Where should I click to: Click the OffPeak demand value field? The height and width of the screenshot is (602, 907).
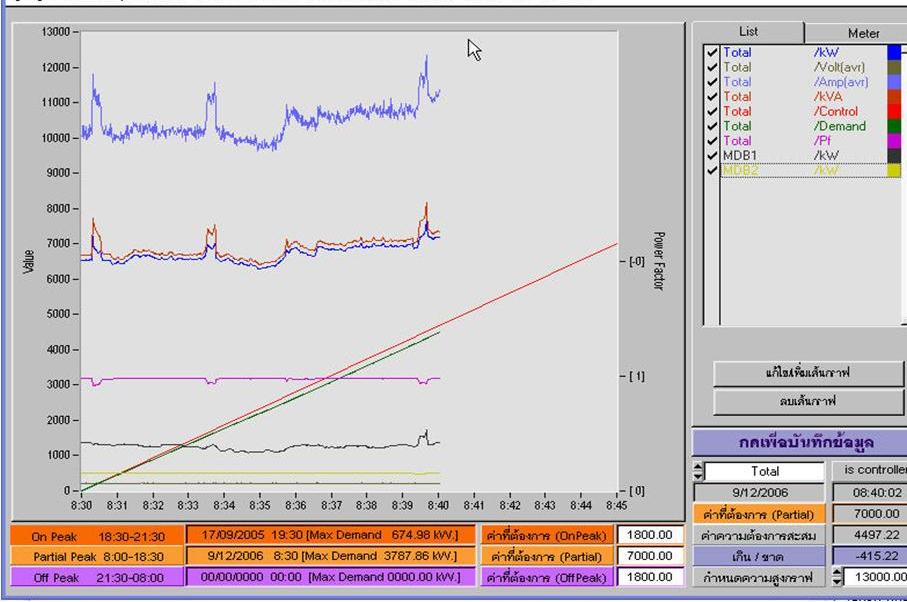pos(648,577)
